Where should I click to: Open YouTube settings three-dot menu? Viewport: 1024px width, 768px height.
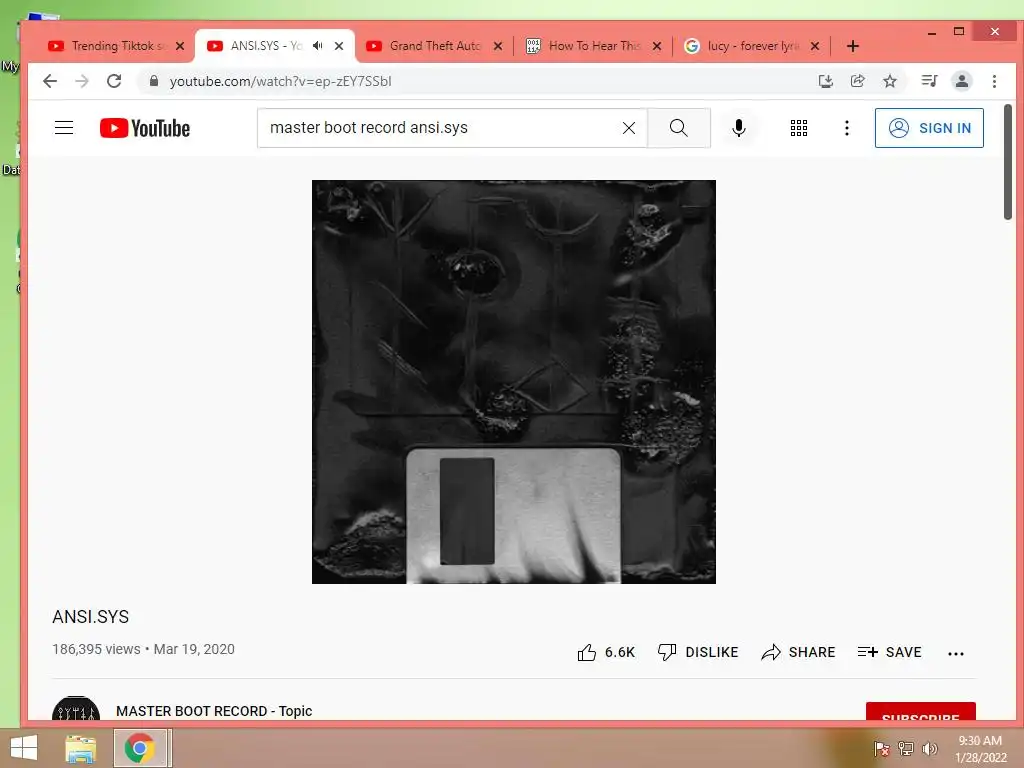847,128
